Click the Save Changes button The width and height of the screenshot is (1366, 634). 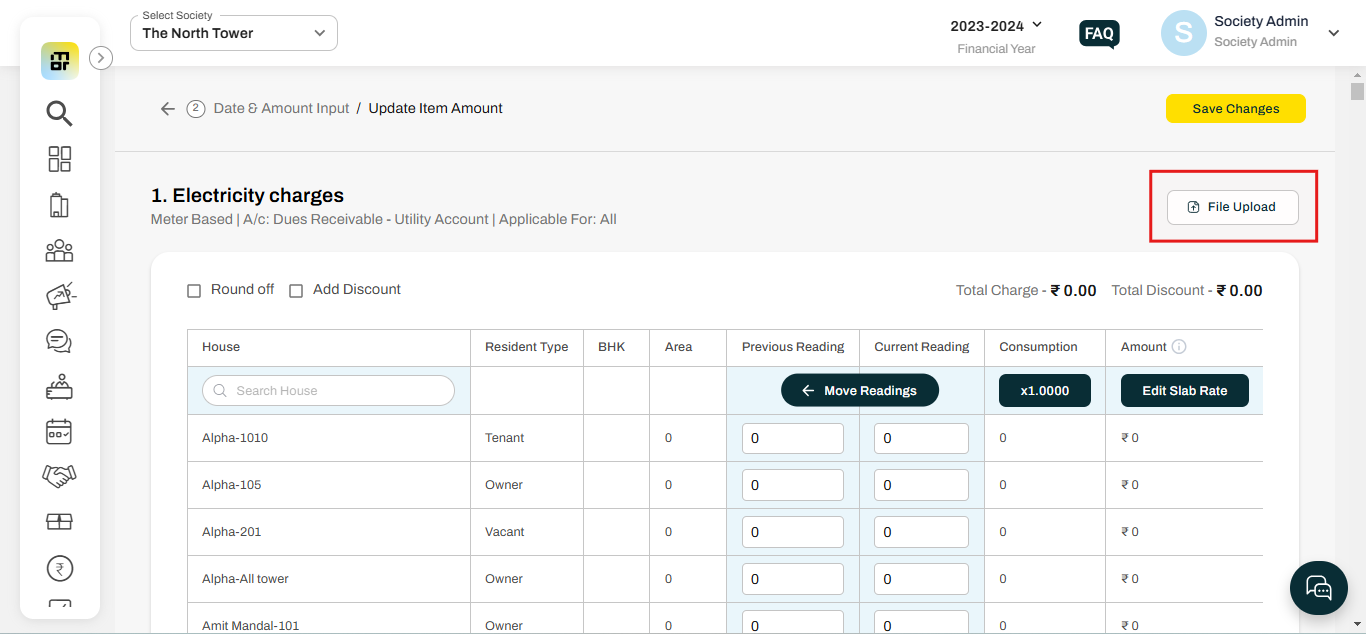(x=1235, y=109)
